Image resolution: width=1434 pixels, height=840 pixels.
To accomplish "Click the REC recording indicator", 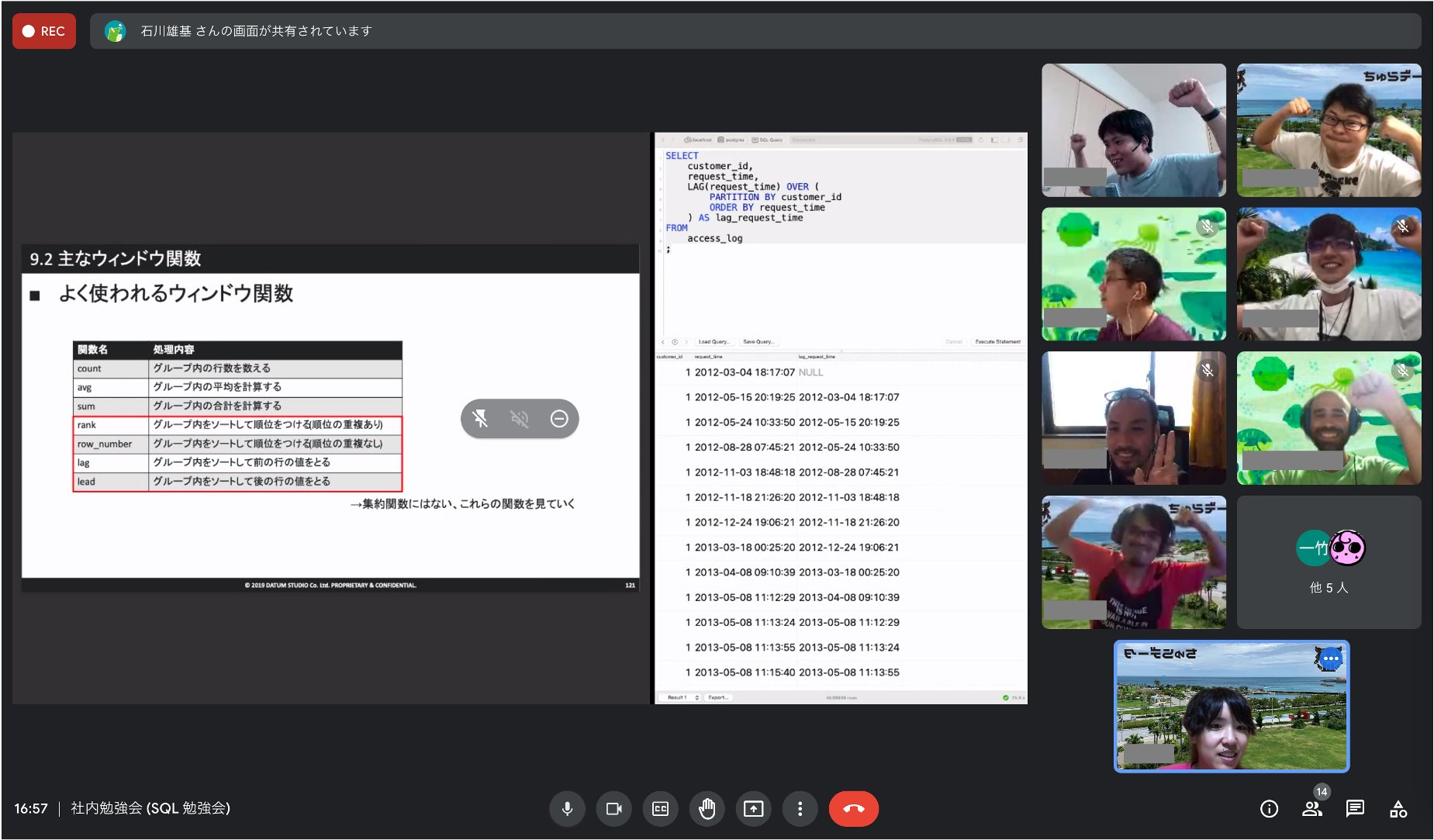I will (44, 31).
